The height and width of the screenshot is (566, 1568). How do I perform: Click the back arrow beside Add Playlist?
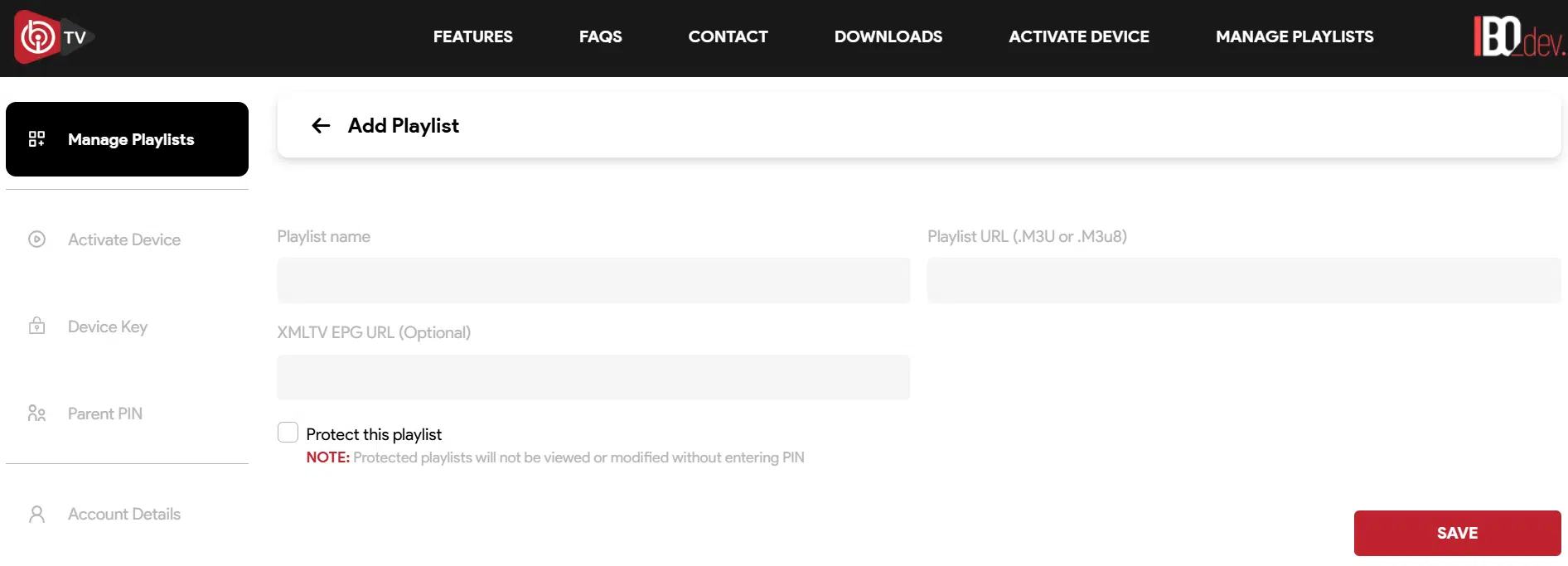[x=321, y=126]
